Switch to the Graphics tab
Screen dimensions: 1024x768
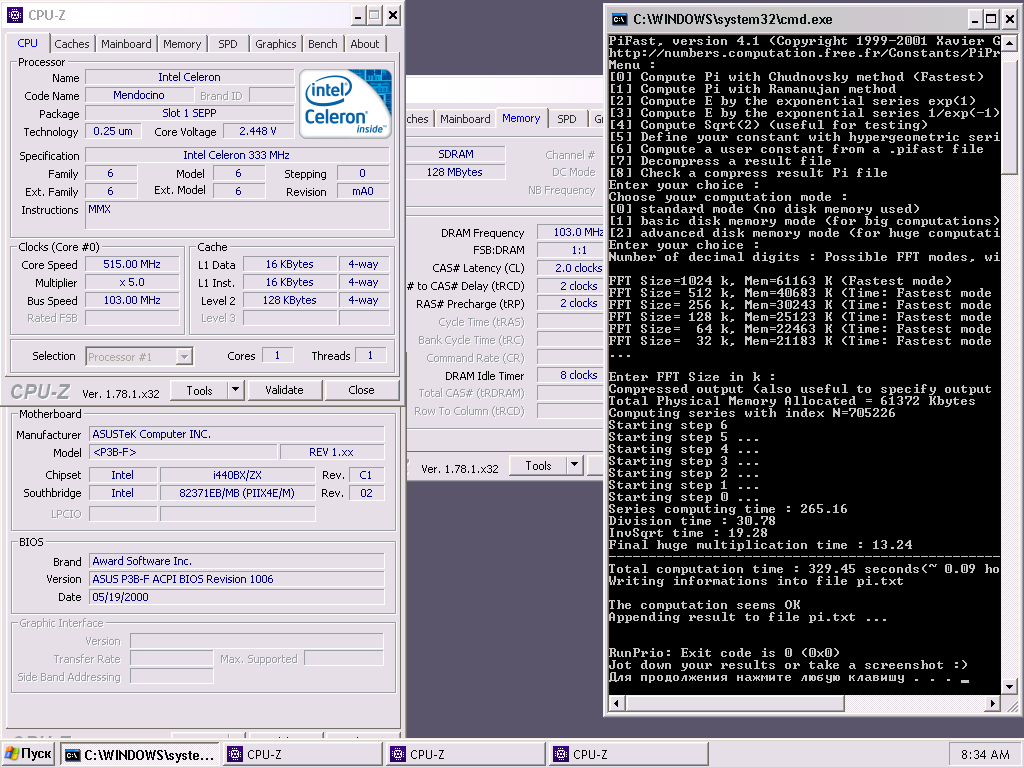276,44
